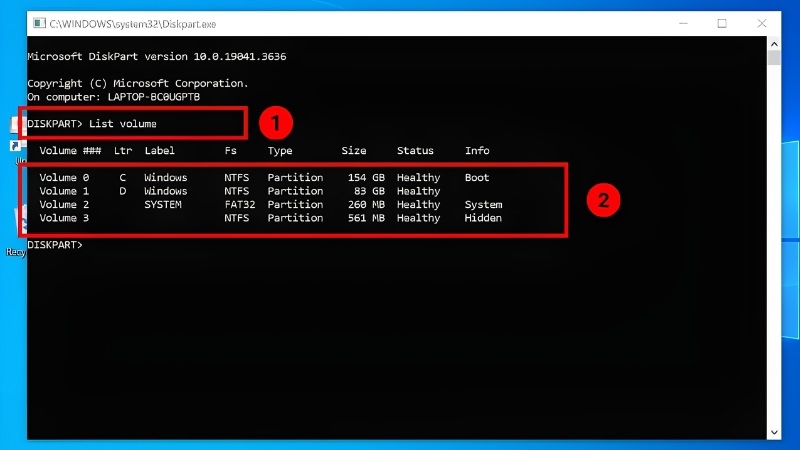Click the 'System' info value of Volume 2

click(483, 205)
